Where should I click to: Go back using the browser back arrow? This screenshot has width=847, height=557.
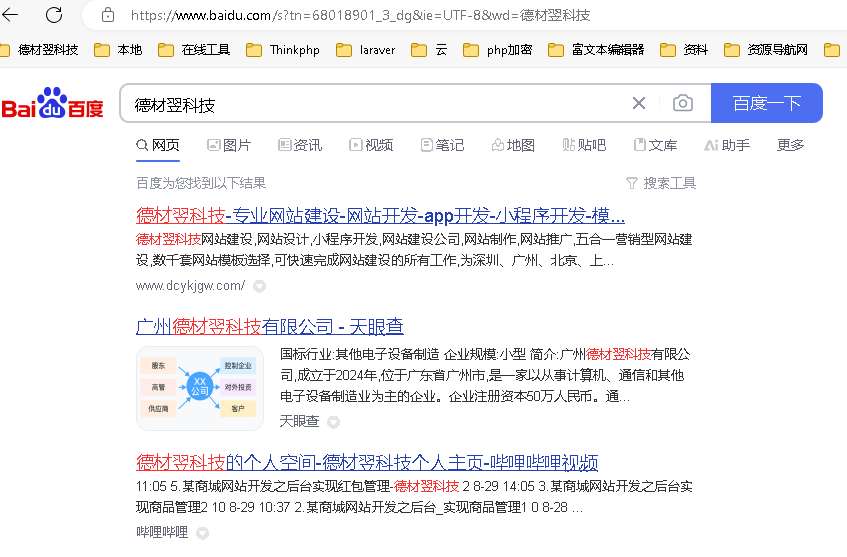click(x=10, y=15)
